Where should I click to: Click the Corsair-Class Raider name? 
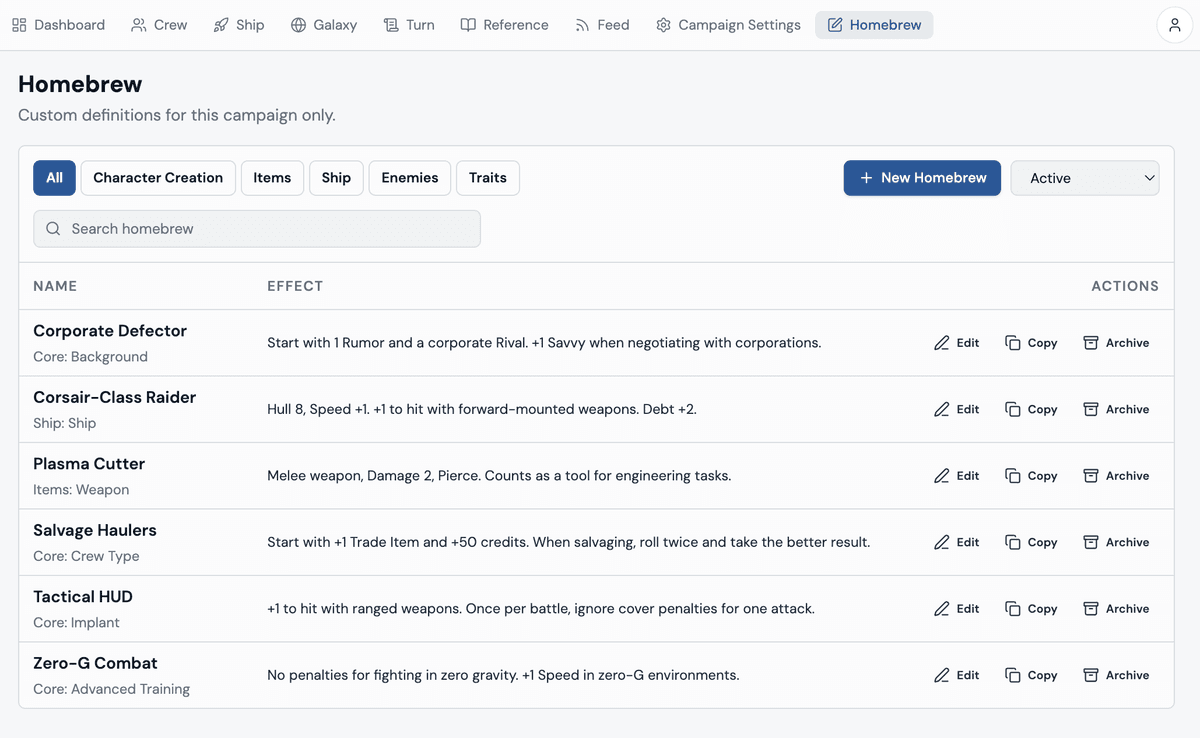pyautogui.click(x=115, y=397)
